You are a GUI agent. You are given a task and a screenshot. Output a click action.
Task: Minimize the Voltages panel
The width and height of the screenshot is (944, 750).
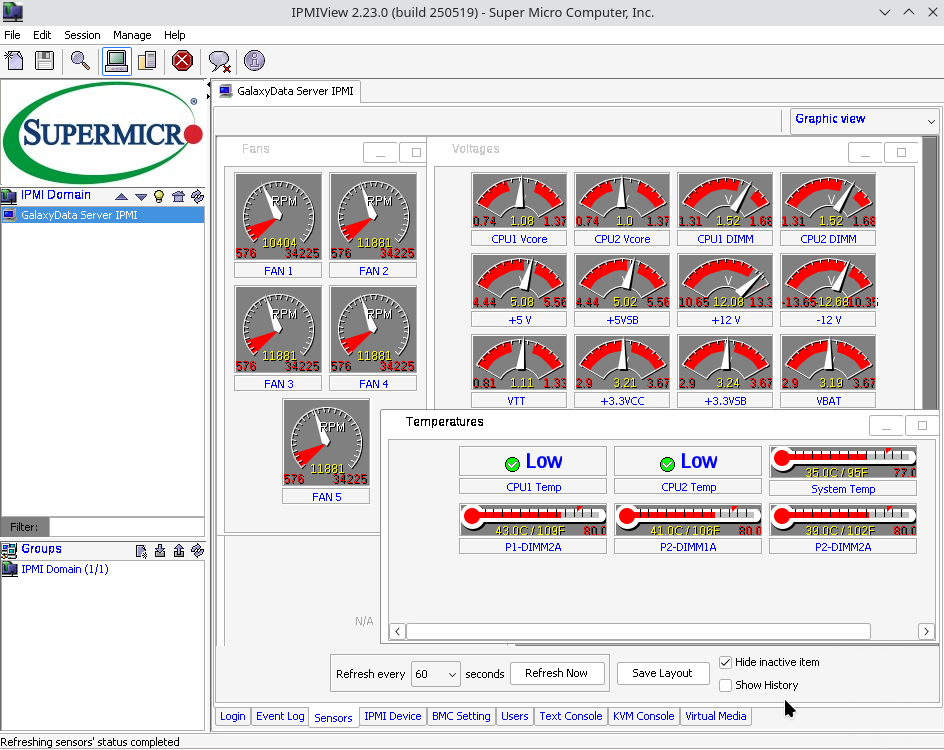pyautogui.click(x=865, y=153)
